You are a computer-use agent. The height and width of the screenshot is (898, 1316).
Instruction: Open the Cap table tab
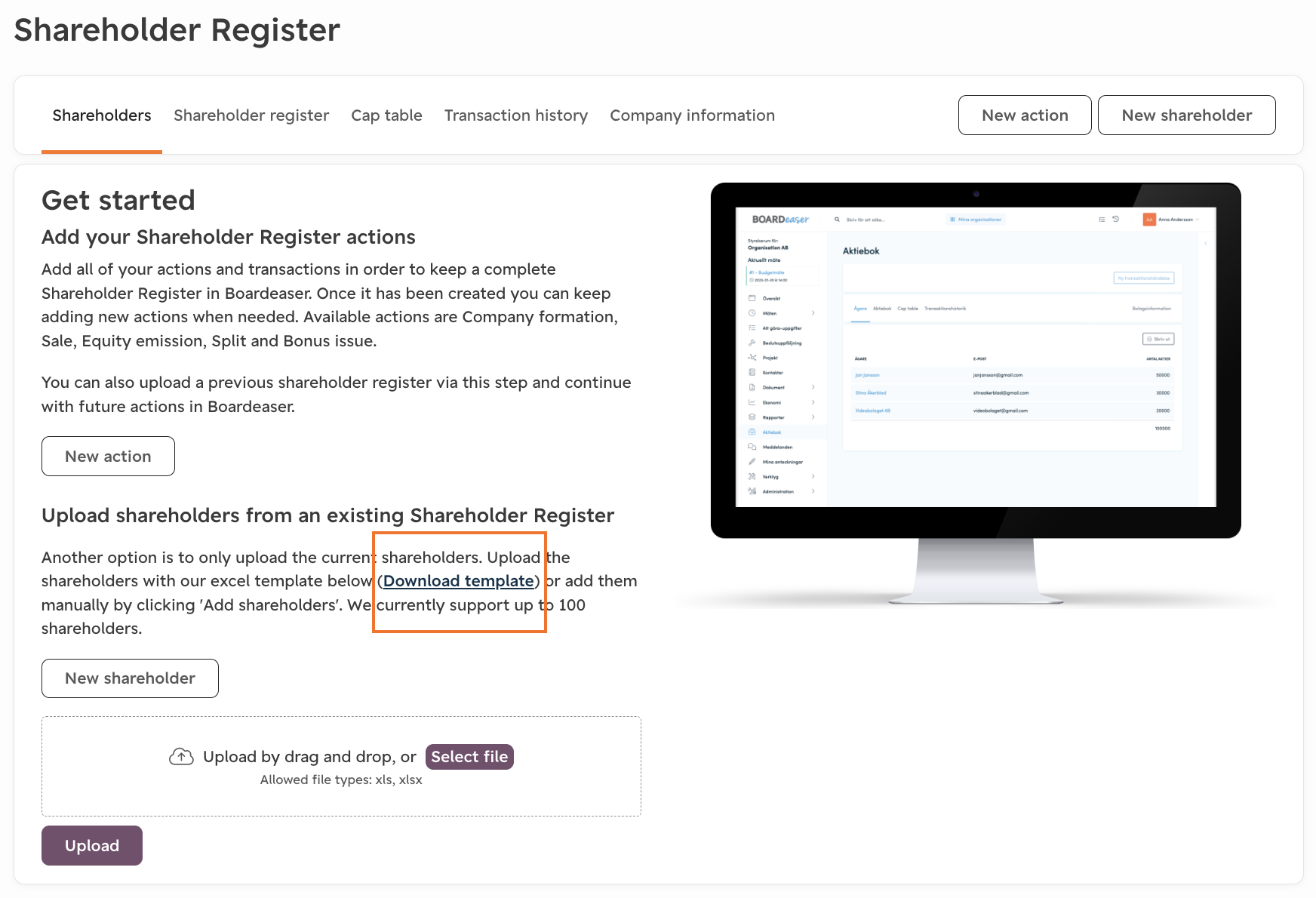click(386, 115)
